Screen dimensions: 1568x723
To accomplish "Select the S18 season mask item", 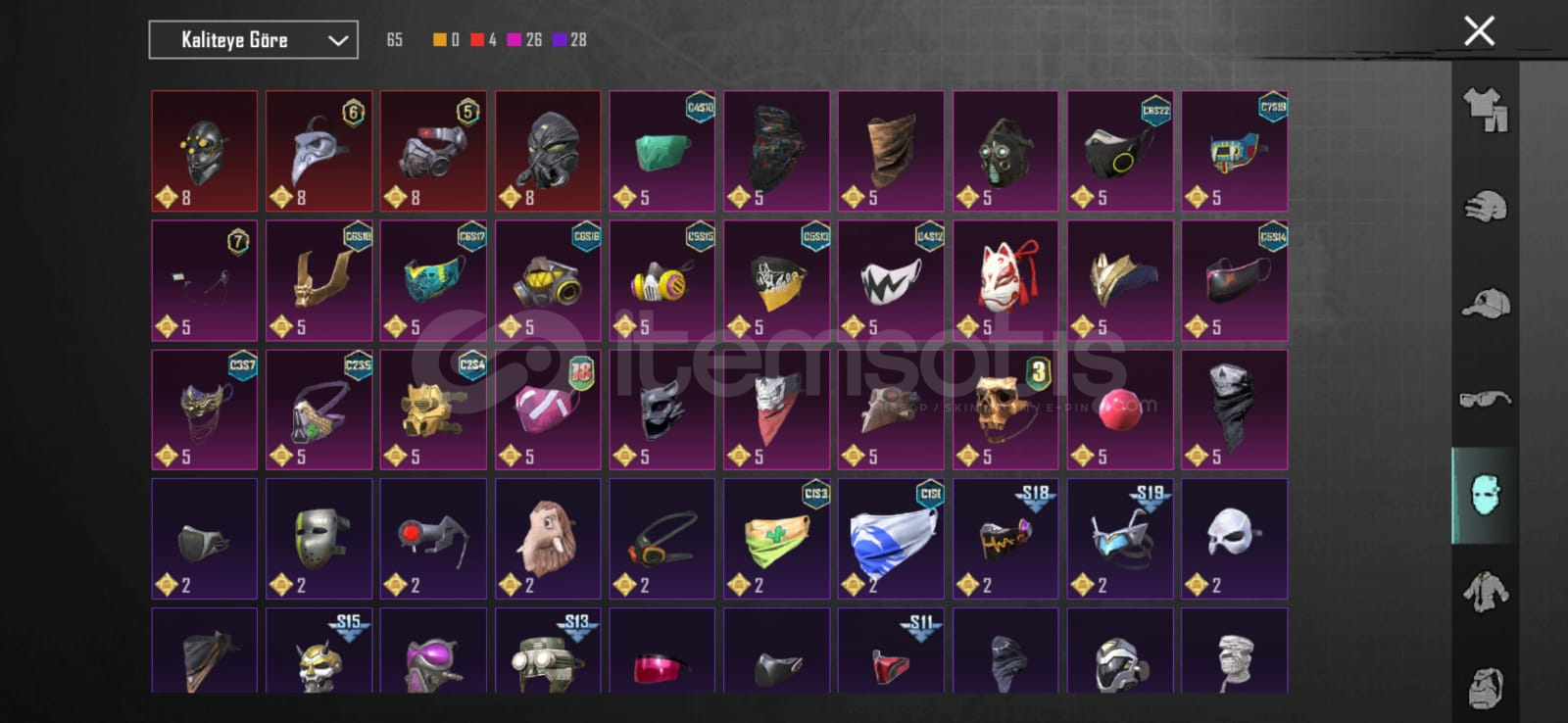I will pyautogui.click(x=1005, y=539).
